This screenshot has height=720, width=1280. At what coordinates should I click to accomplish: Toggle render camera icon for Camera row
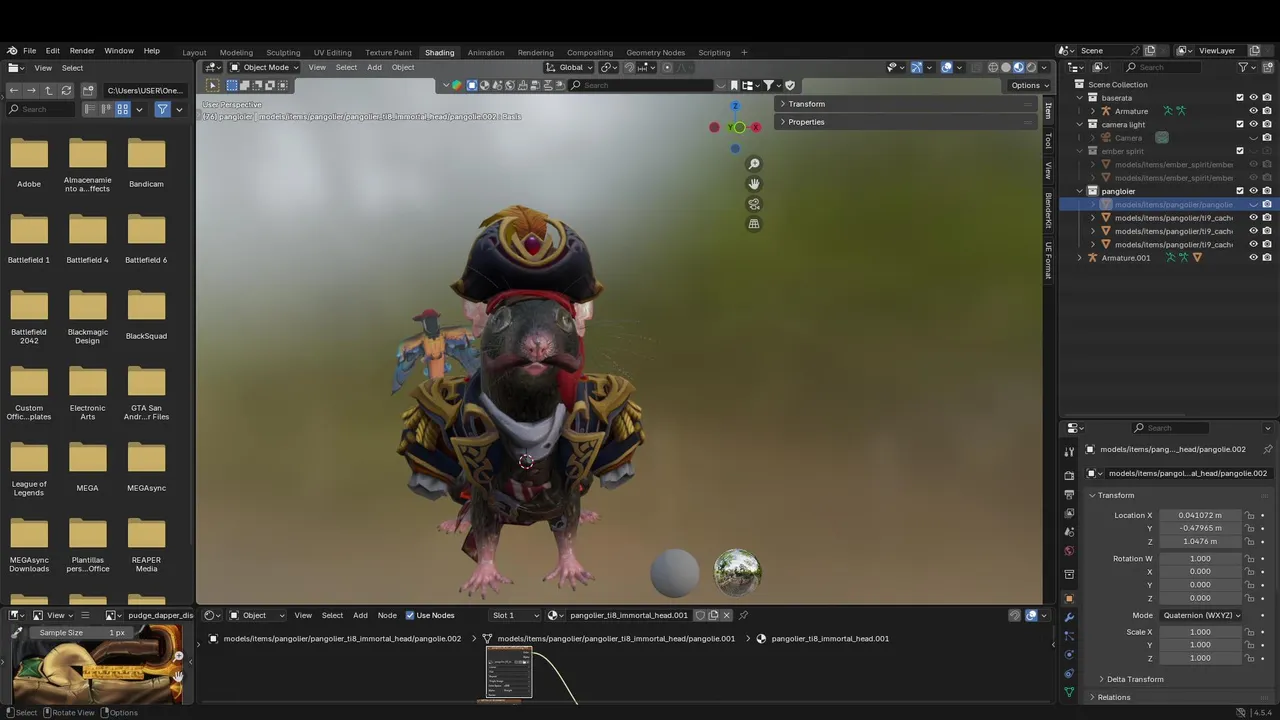tap(1267, 138)
